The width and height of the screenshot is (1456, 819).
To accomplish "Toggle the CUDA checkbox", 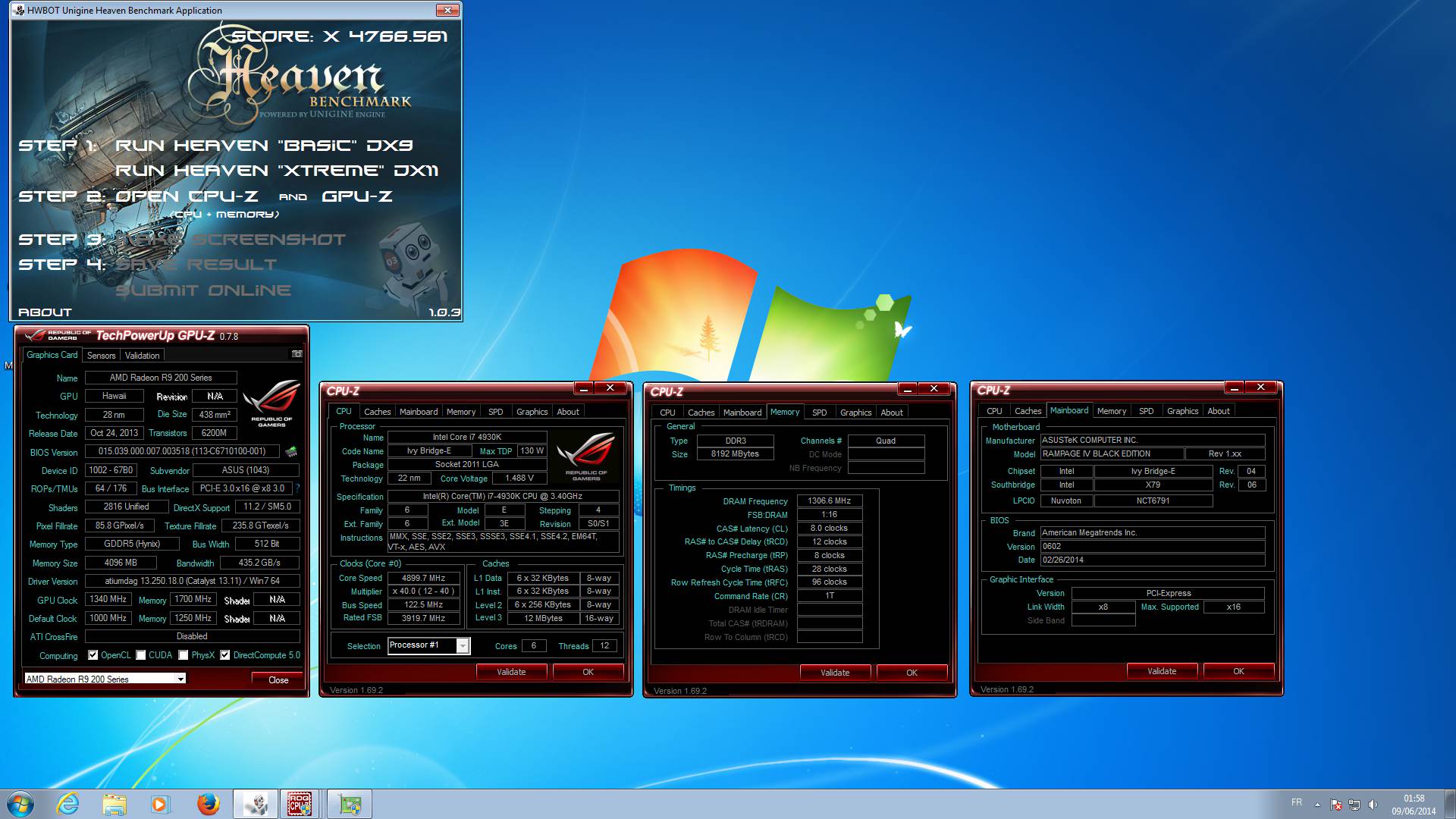I will click(140, 655).
